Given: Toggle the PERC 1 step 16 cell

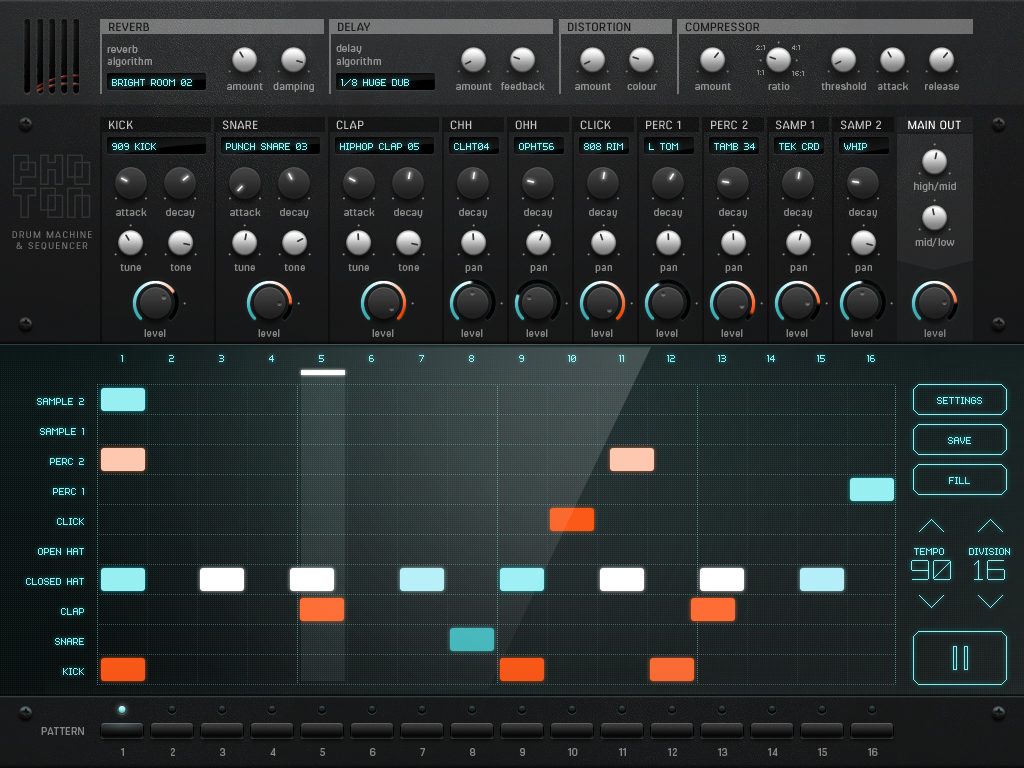Looking at the screenshot, I should click(872, 489).
